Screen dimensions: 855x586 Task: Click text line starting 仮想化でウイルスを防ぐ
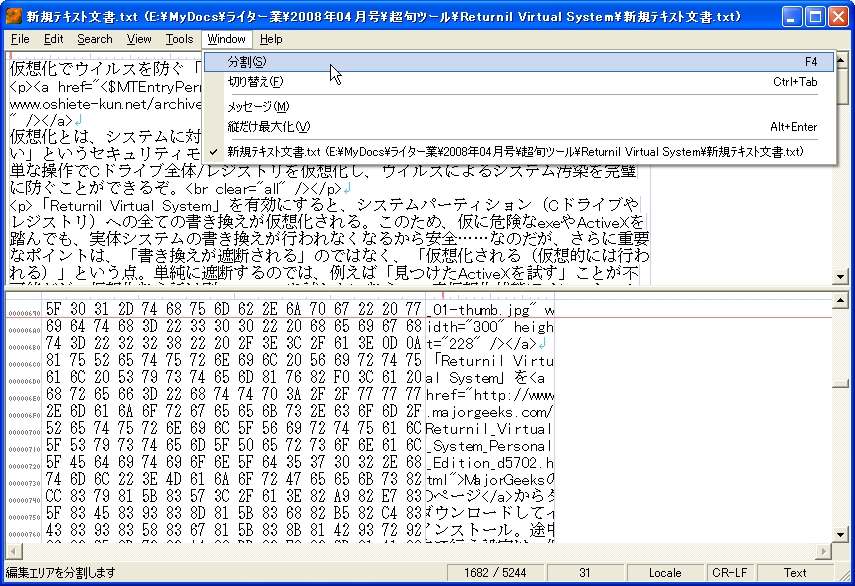pos(106,69)
